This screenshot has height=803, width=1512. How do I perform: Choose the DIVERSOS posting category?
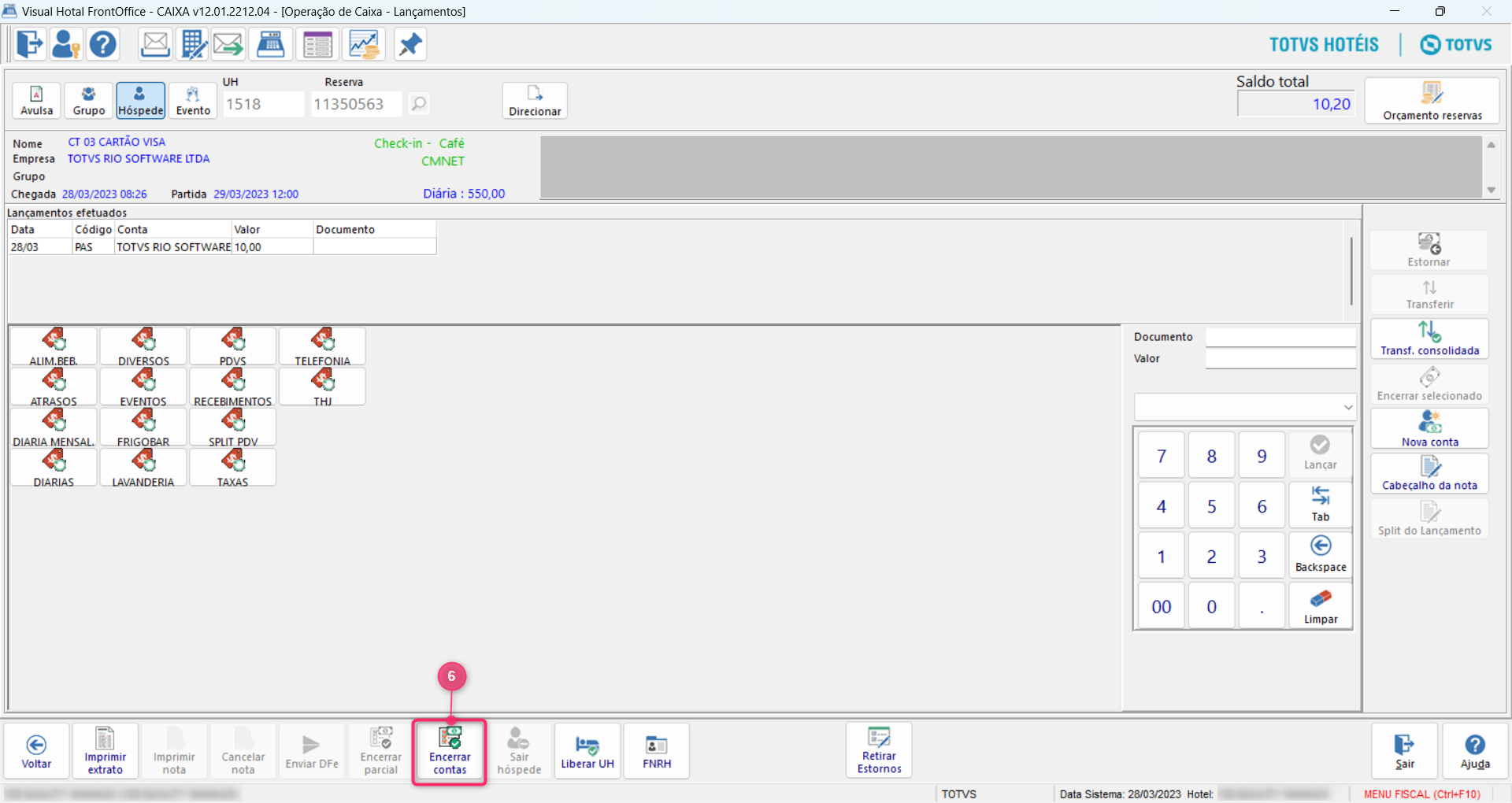click(143, 346)
